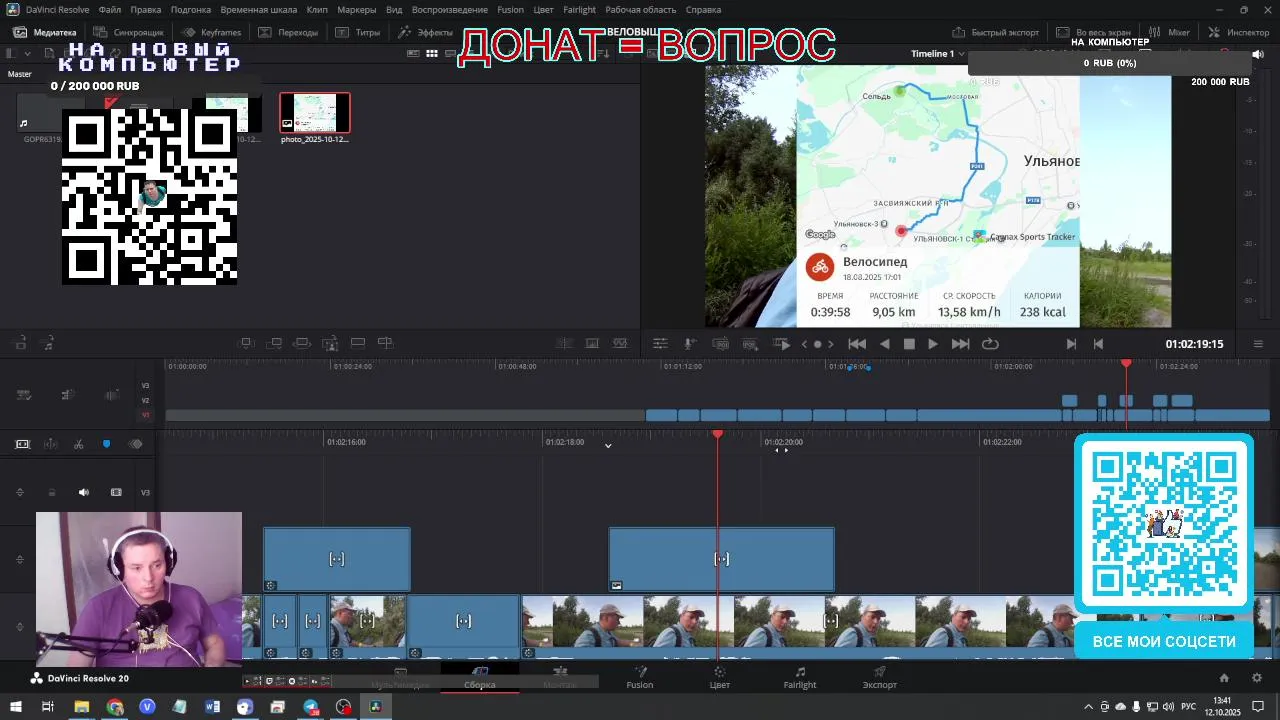This screenshot has height=720, width=1280.
Task: Open the fast review play dropdown
Action: click(783, 344)
